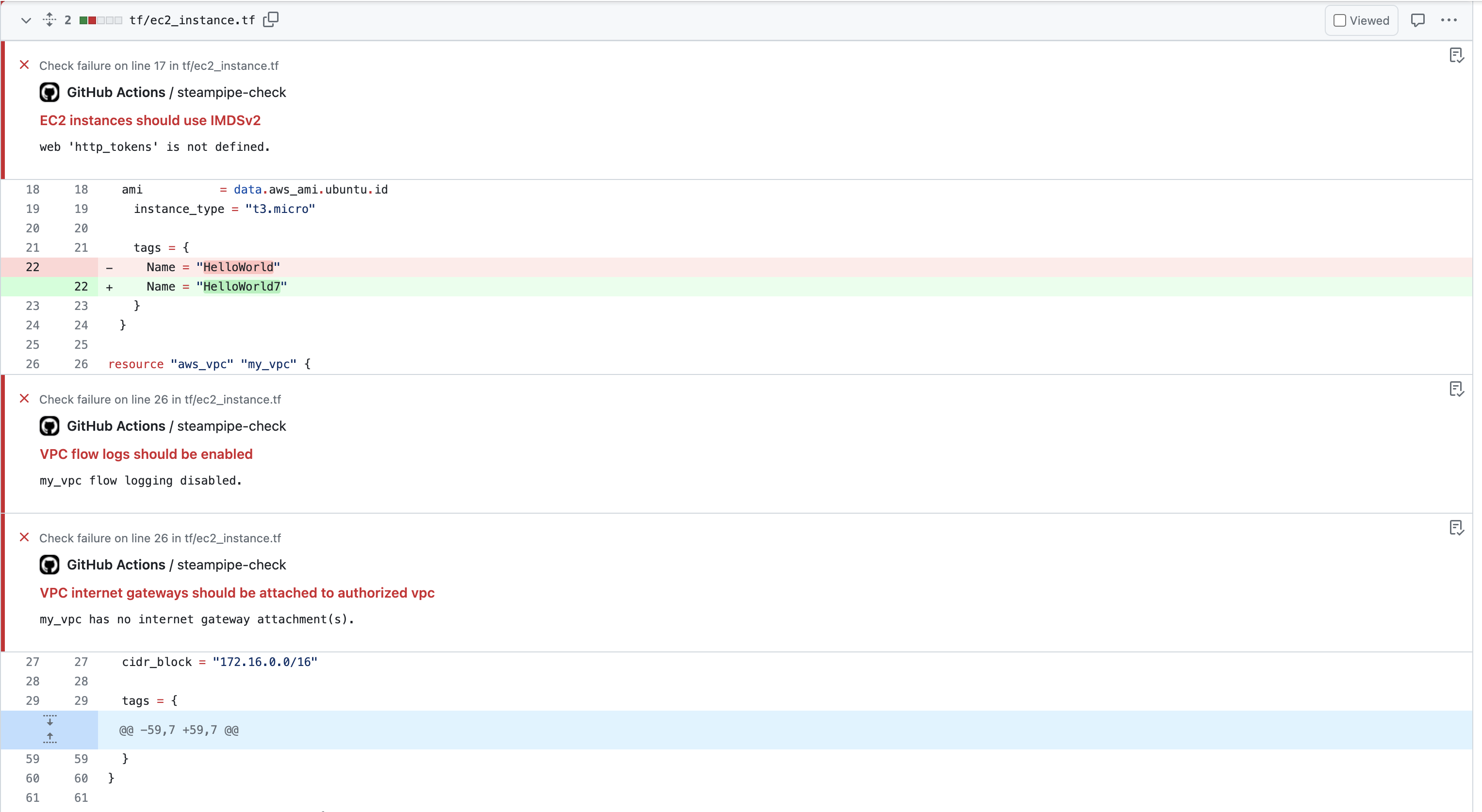Copy the tf/ec2_instance.tf file path
Screen dimensions: 1482x812
[270, 20]
